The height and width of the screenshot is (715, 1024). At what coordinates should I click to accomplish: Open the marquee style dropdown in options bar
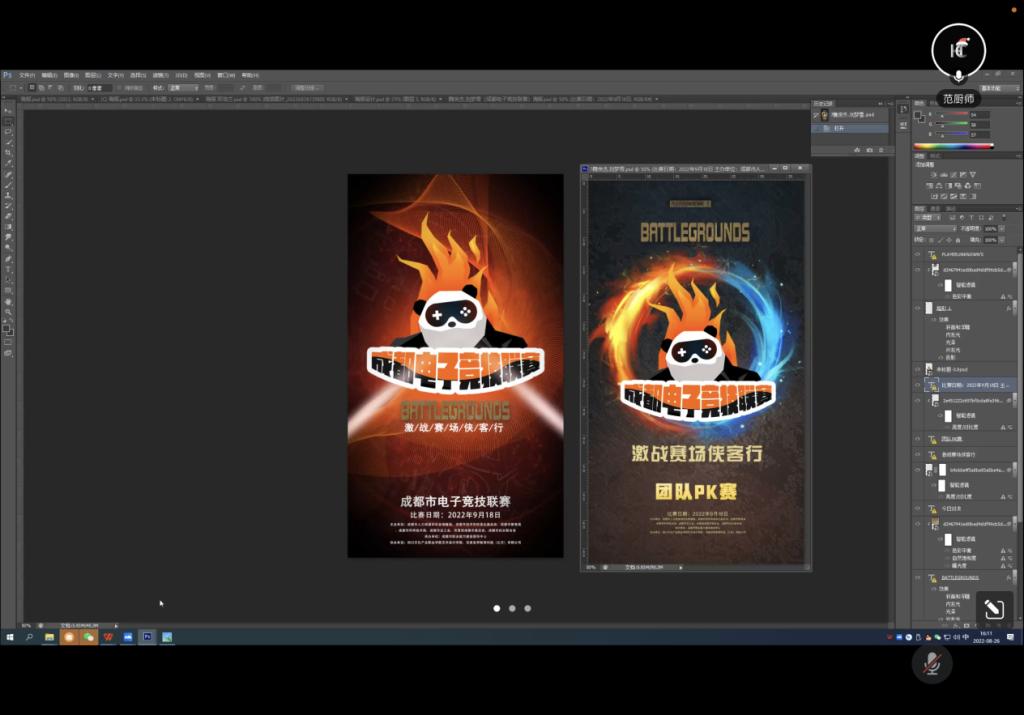183,88
